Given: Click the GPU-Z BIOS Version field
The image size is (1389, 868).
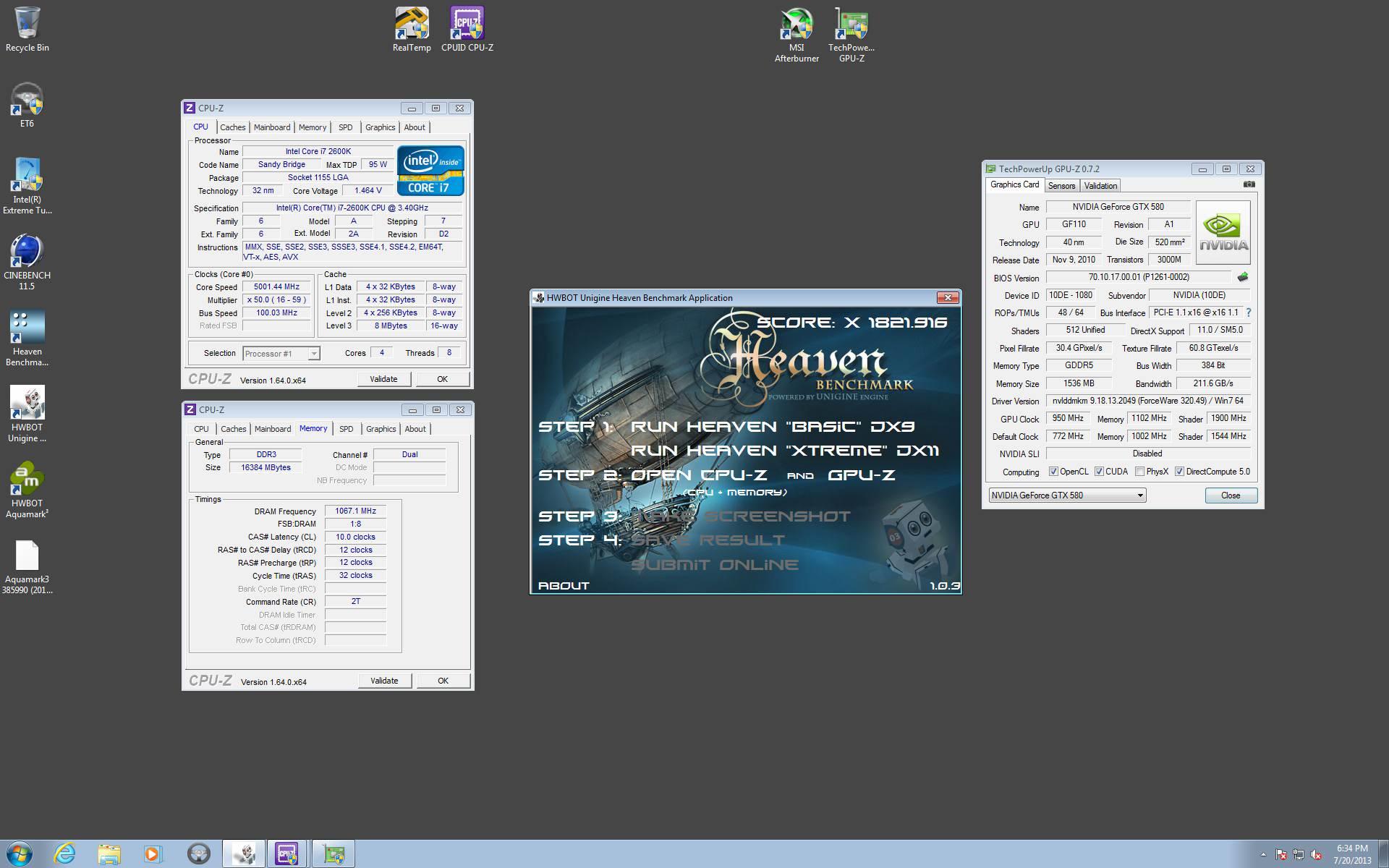Looking at the screenshot, I should (1139, 277).
